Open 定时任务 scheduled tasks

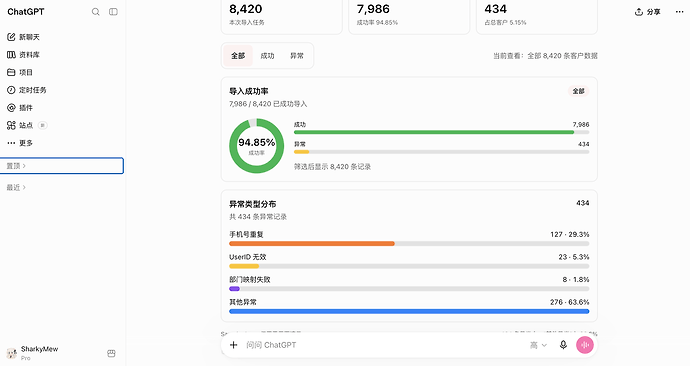pos(26,90)
